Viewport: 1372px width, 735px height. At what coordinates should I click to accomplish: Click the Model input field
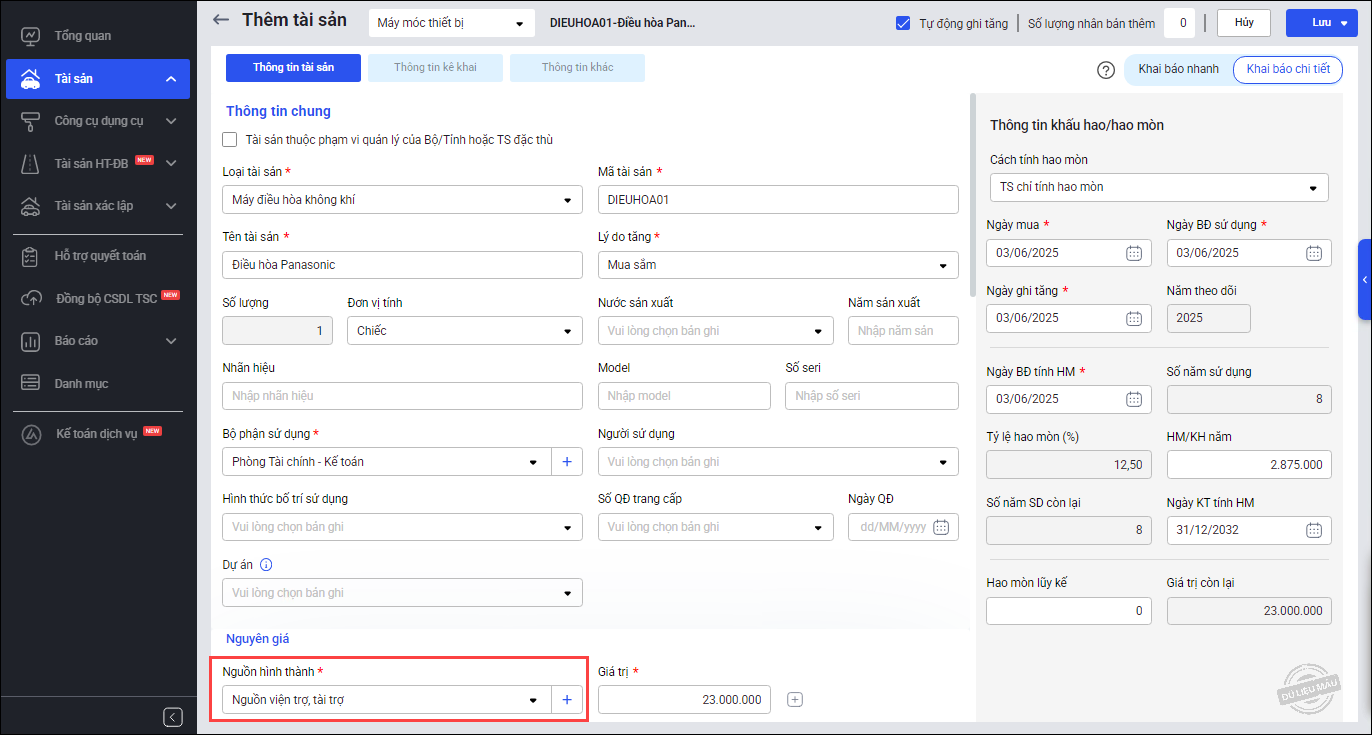click(x=684, y=396)
